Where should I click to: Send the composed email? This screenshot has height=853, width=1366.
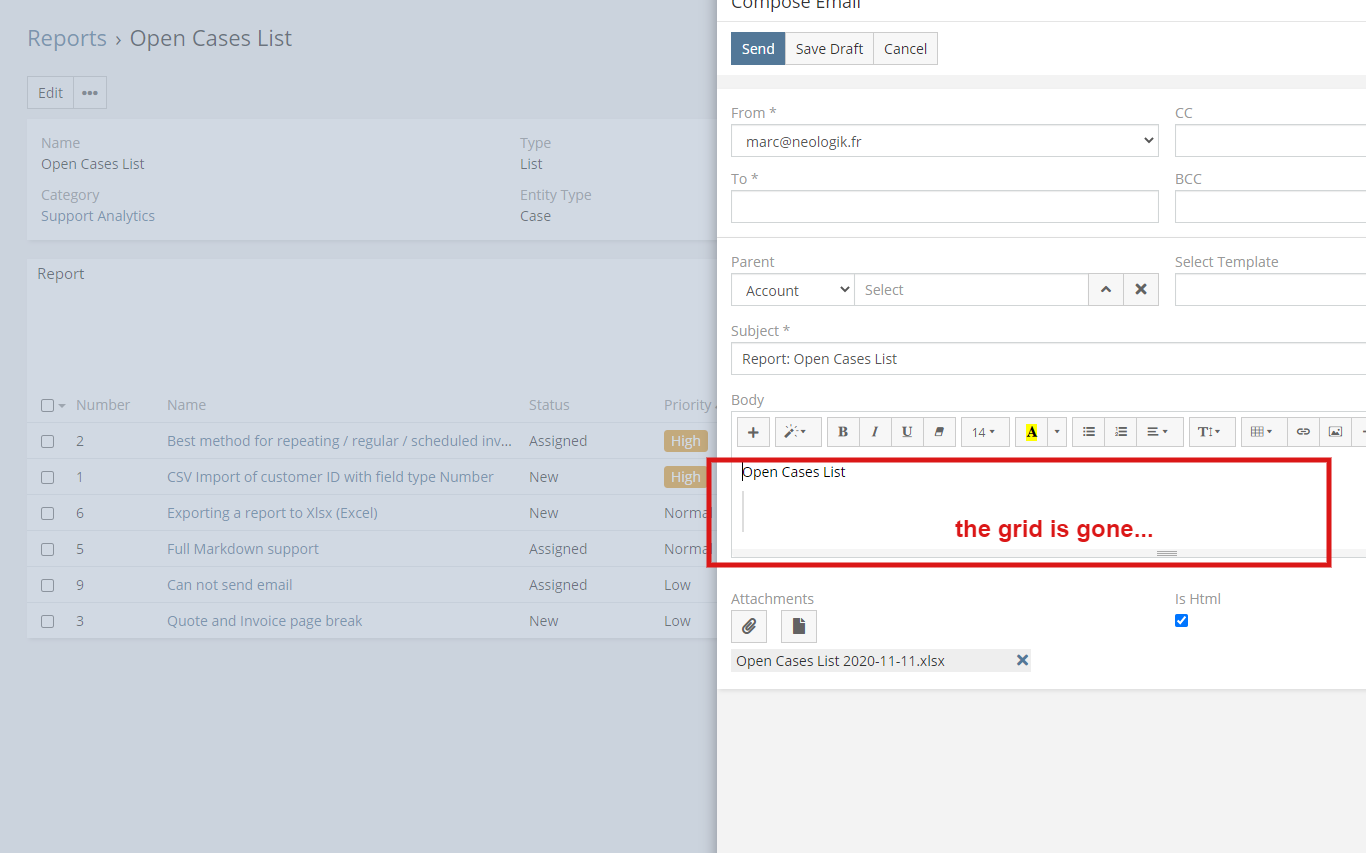point(758,49)
